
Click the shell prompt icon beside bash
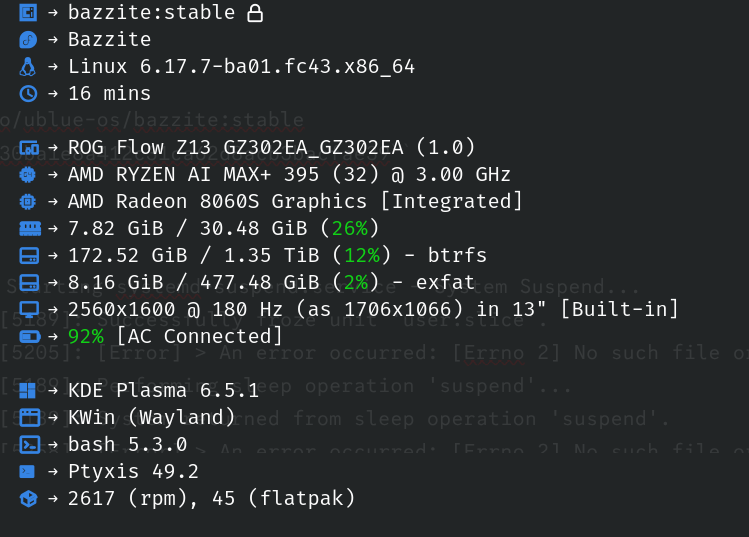point(27,444)
